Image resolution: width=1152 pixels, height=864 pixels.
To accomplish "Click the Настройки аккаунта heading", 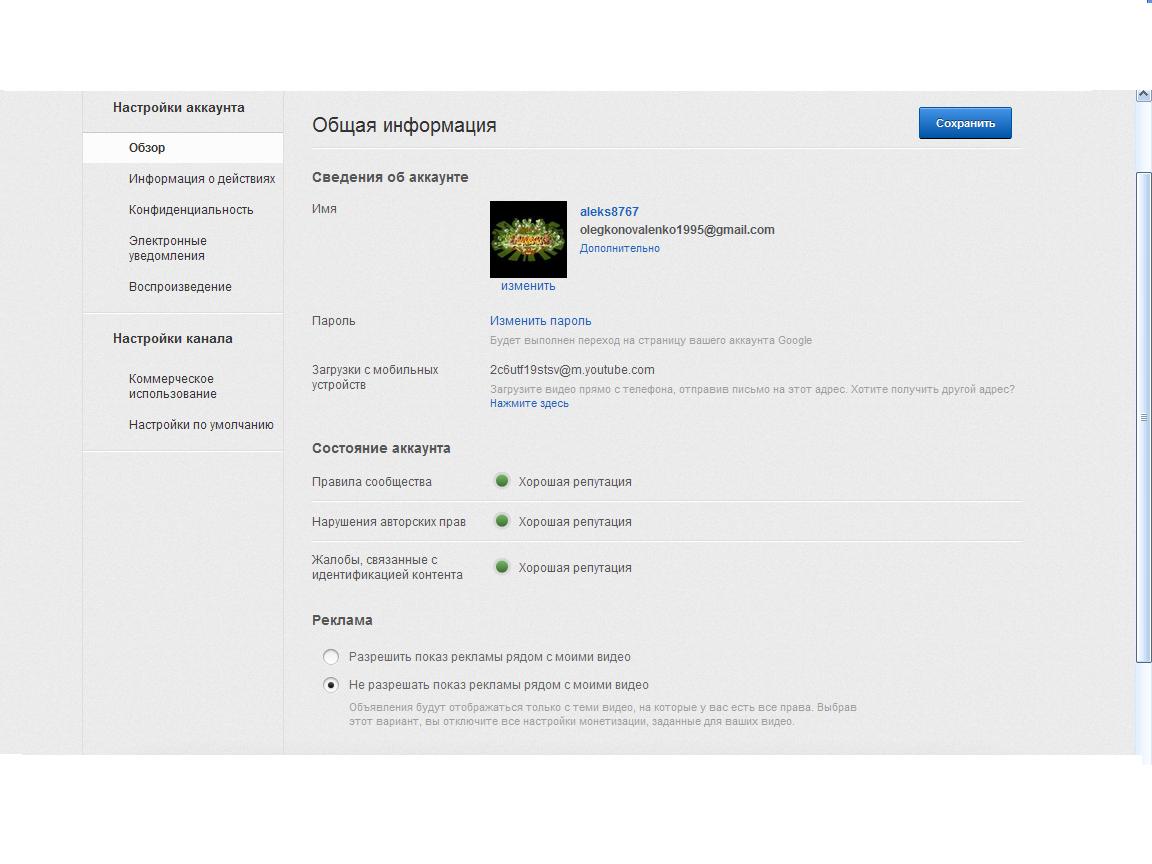I will (179, 107).
